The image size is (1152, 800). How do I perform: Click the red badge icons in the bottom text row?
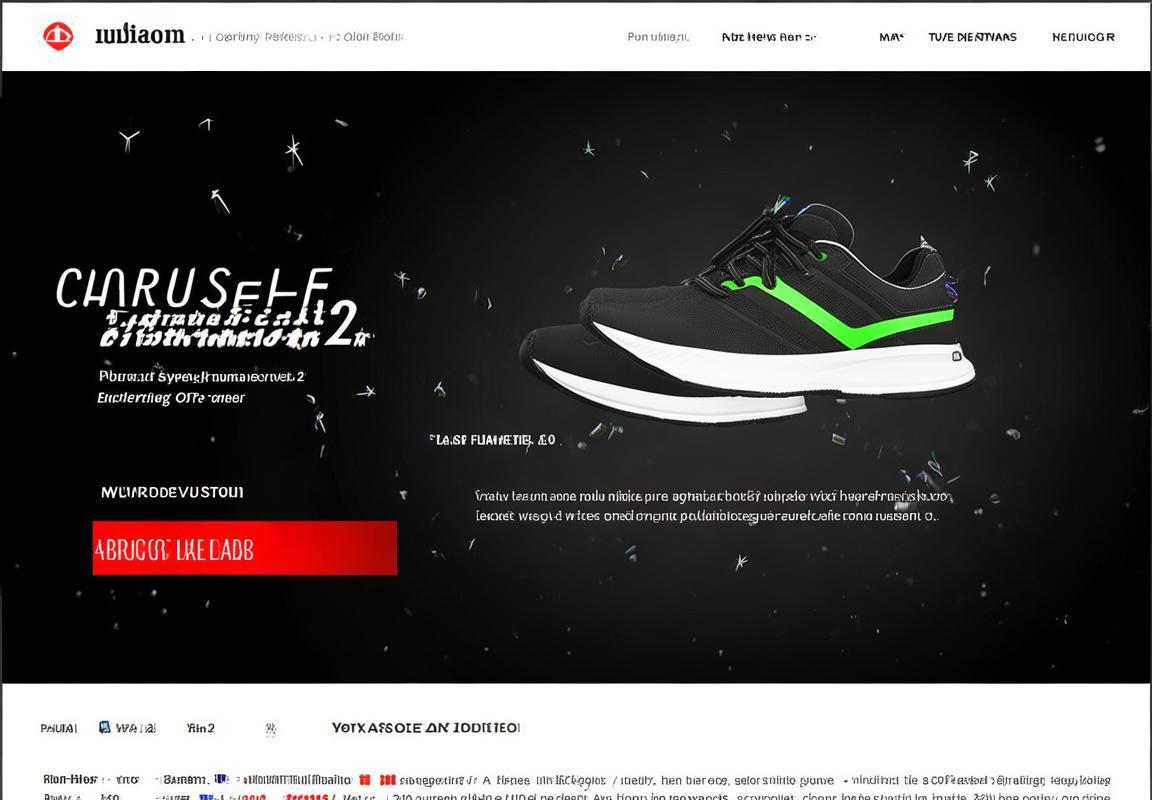click(x=378, y=779)
